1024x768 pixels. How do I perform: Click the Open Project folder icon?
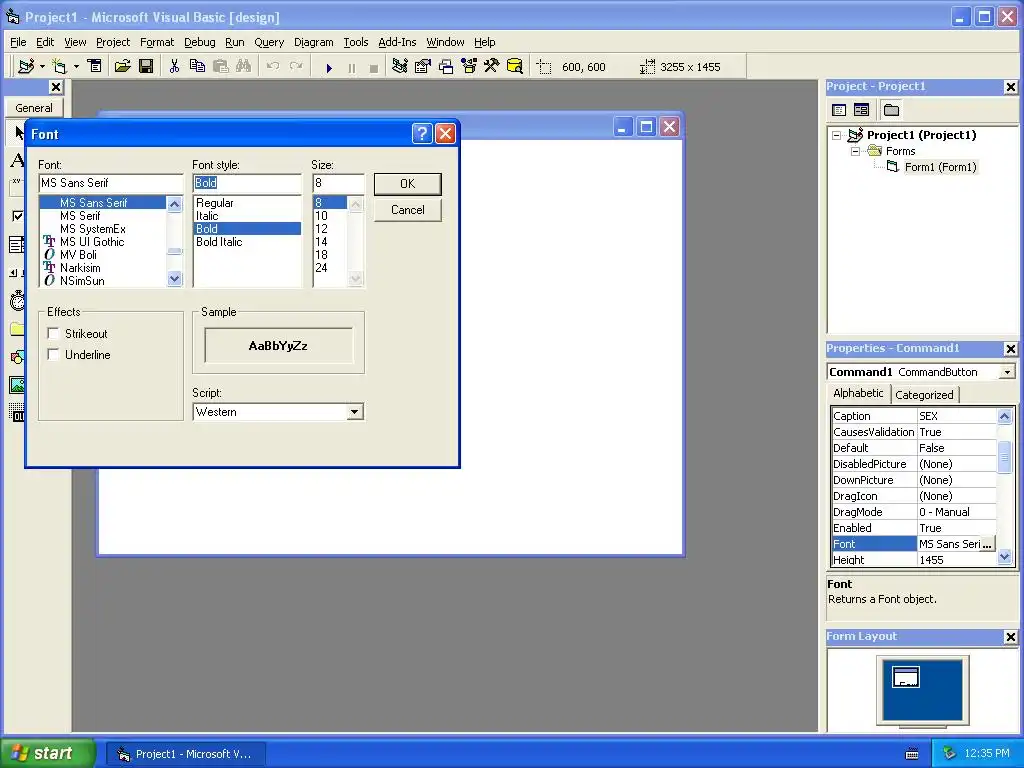(122, 66)
